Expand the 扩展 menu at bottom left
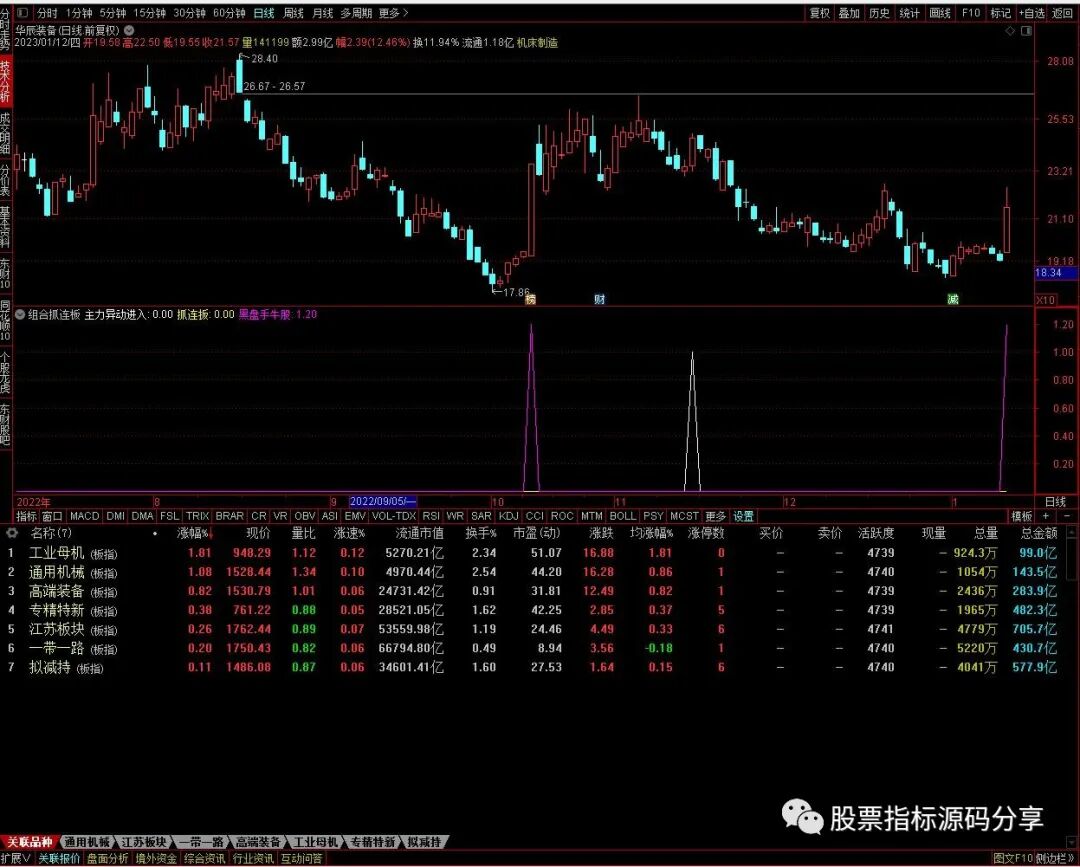Image resolution: width=1080 pixels, height=867 pixels. (17, 859)
